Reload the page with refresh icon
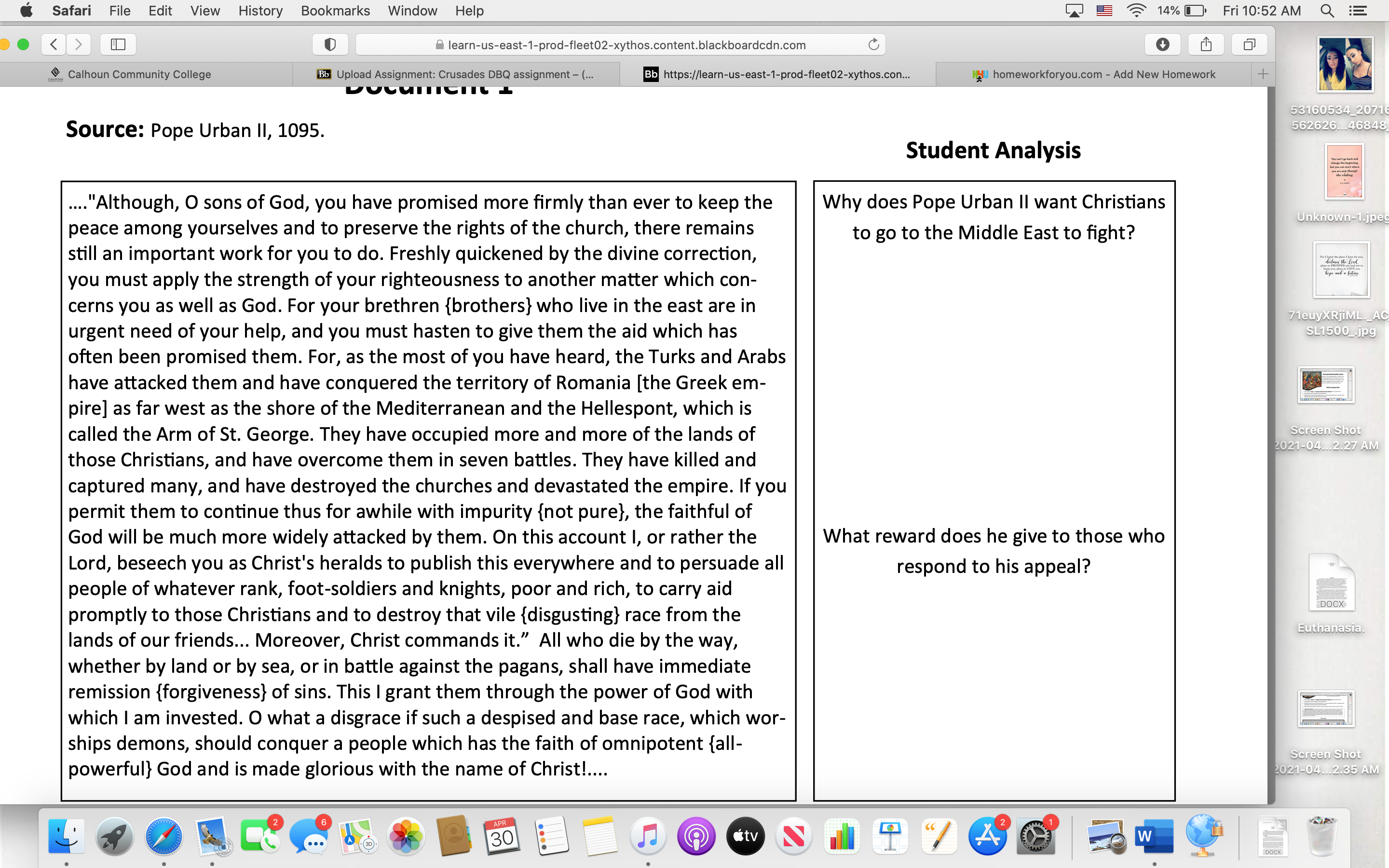 (x=873, y=44)
